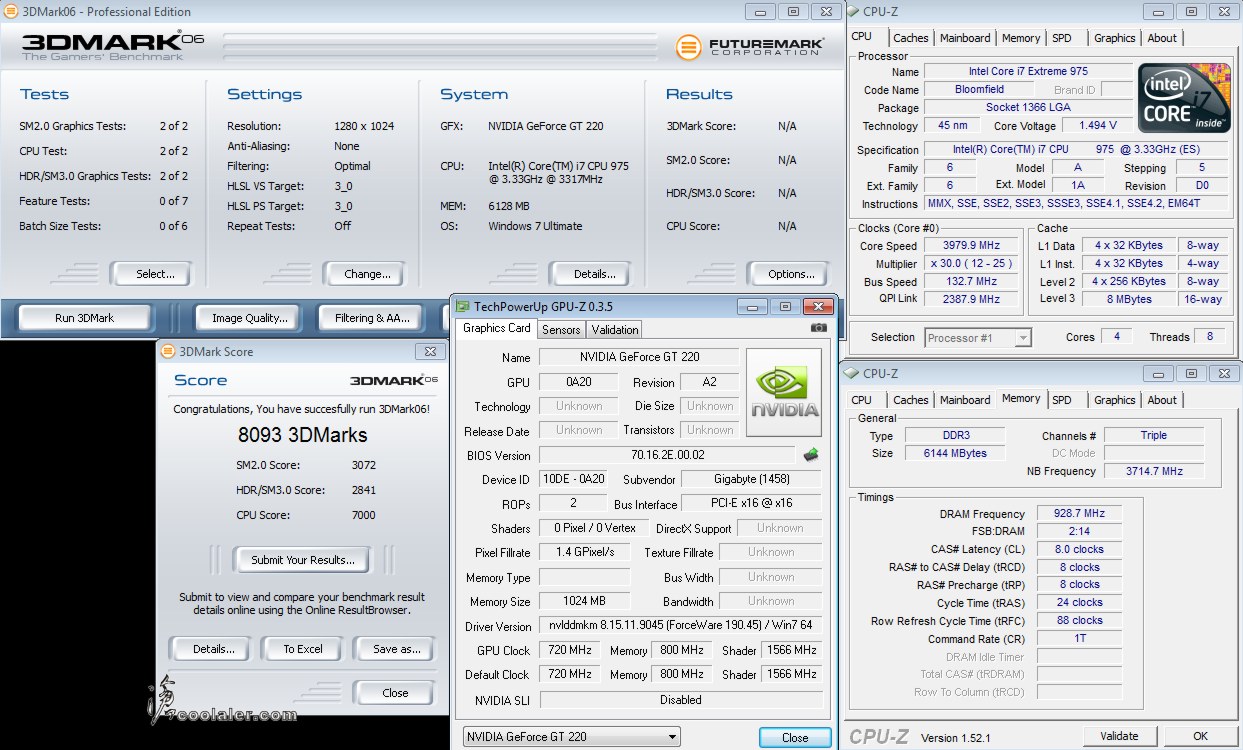Image resolution: width=1243 pixels, height=750 pixels.
Task: Click the Resolution value 1280 x 1024
Action: tap(364, 126)
